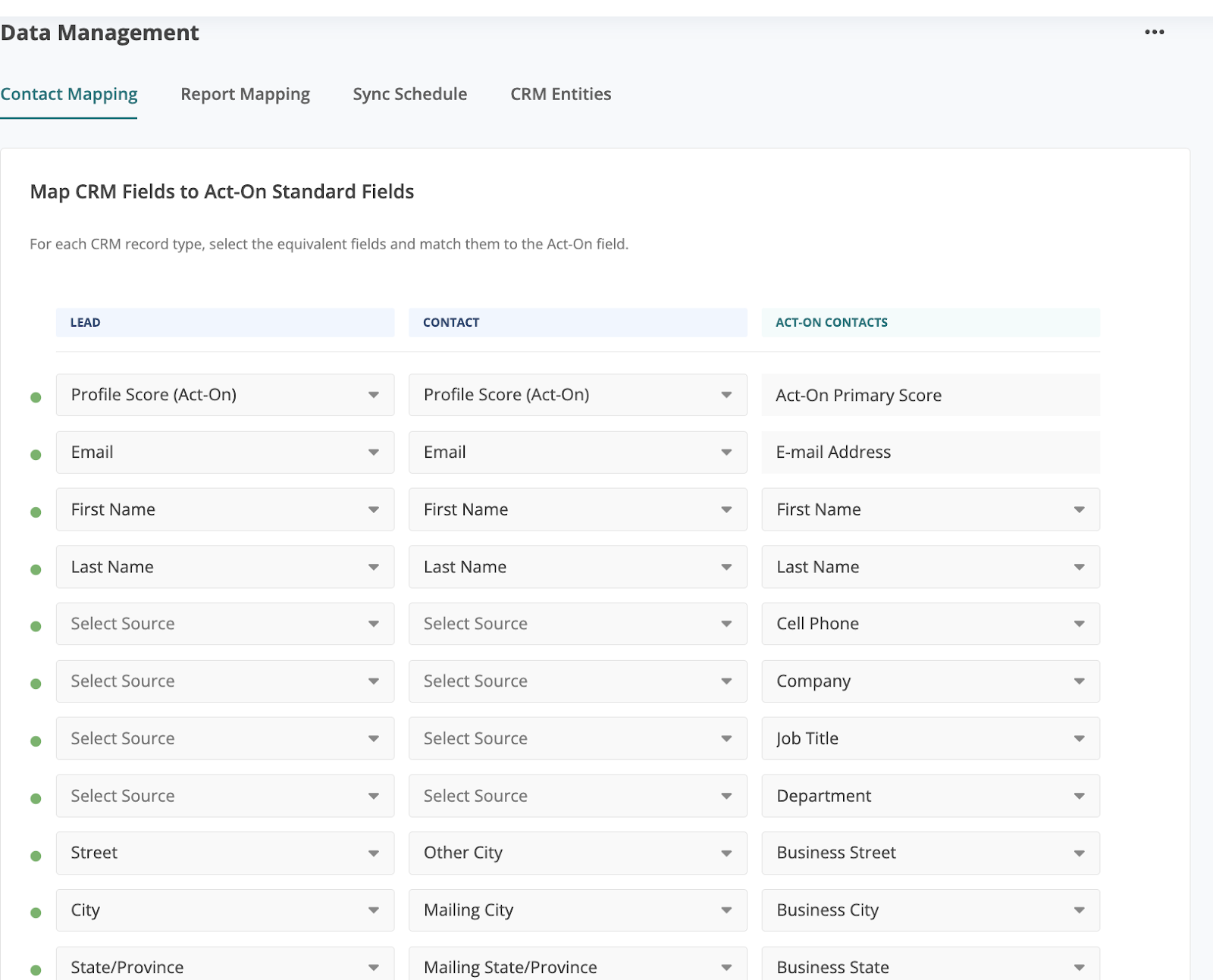The width and height of the screenshot is (1213, 980).
Task: Open Act-On Business City dropdown
Action: point(930,910)
